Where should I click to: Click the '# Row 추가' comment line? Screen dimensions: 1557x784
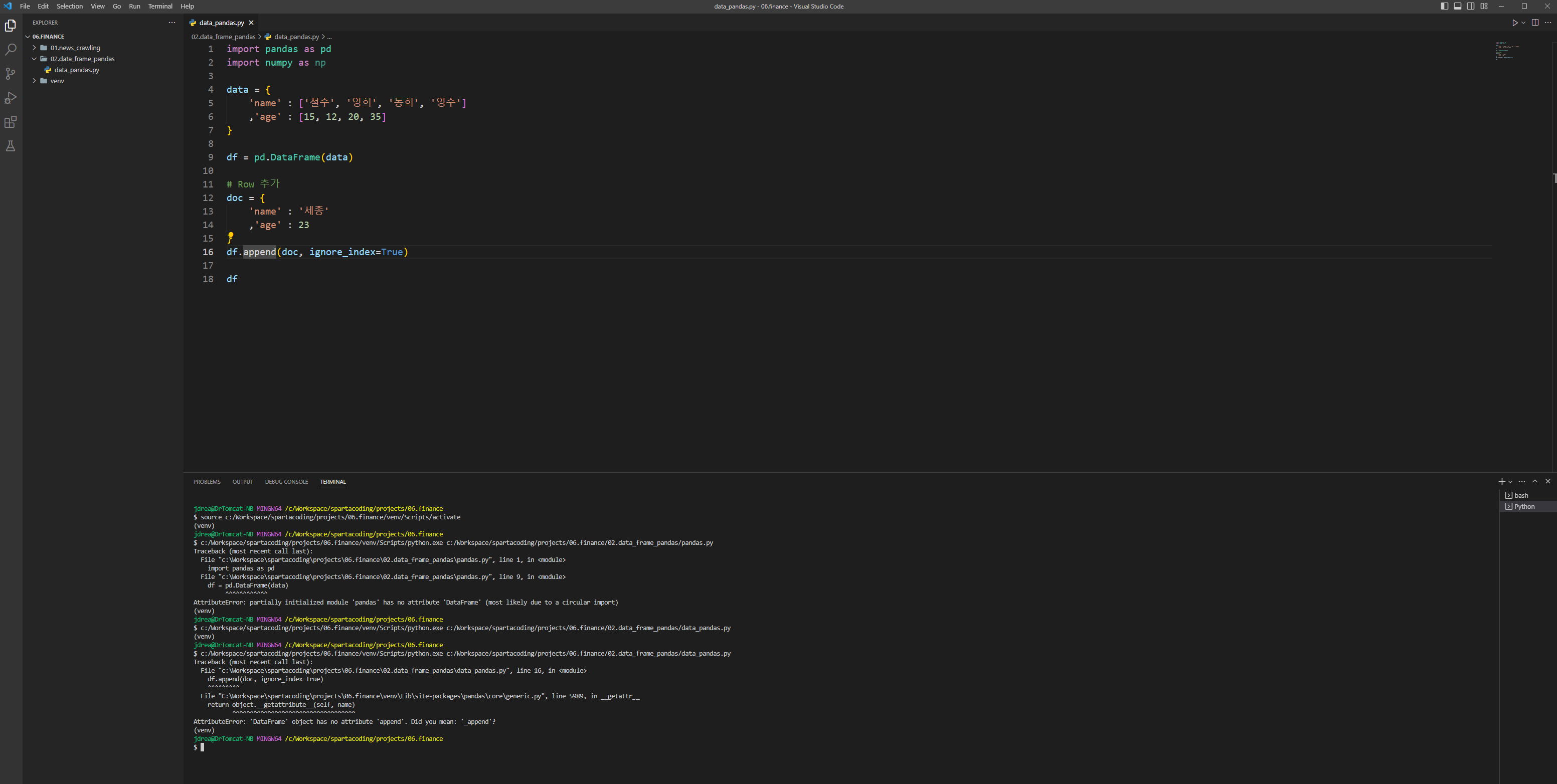coord(253,184)
